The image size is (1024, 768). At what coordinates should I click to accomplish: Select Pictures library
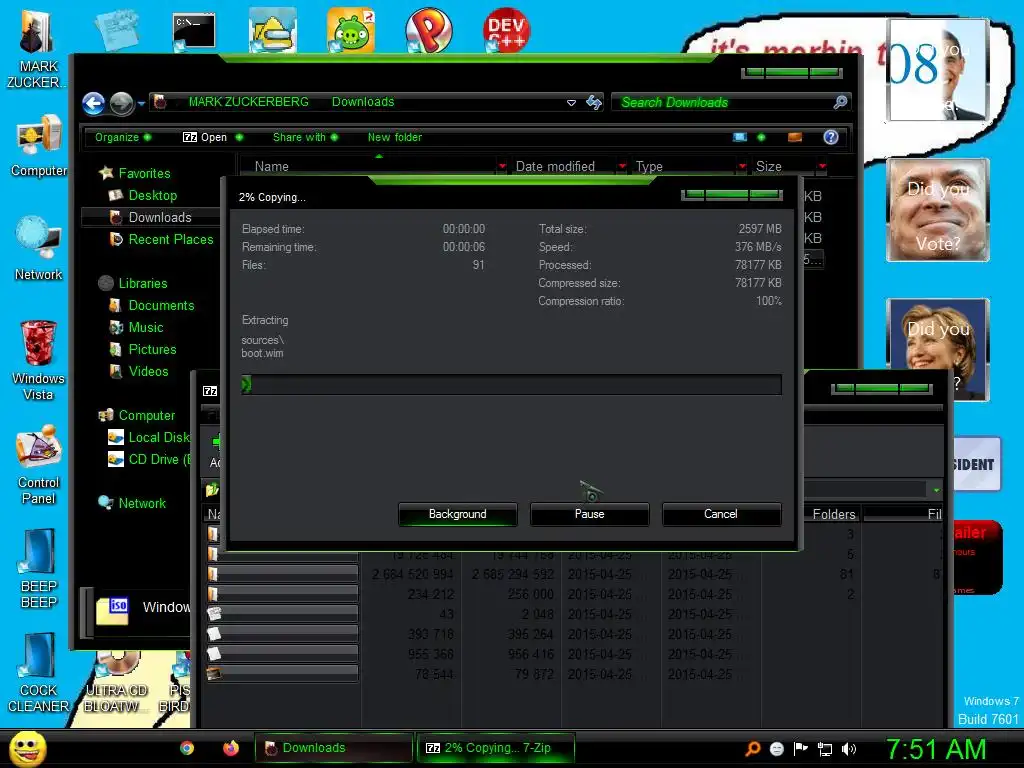(x=152, y=349)
